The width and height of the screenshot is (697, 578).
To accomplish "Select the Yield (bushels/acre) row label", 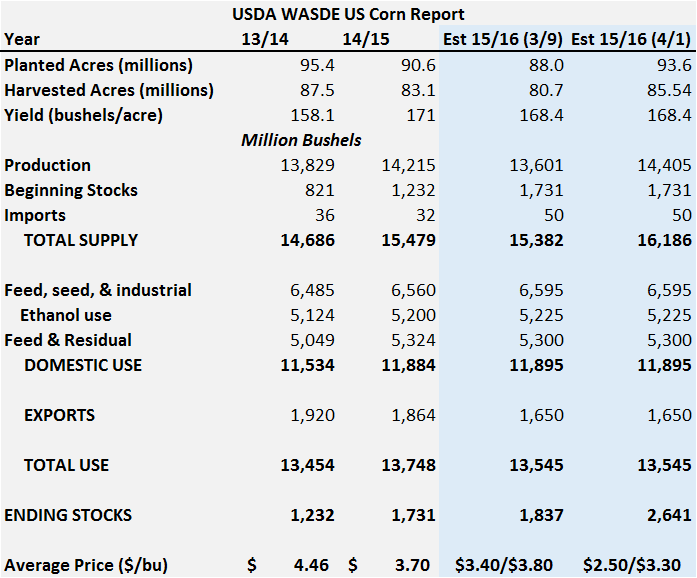I will click(x=83, y=115).
